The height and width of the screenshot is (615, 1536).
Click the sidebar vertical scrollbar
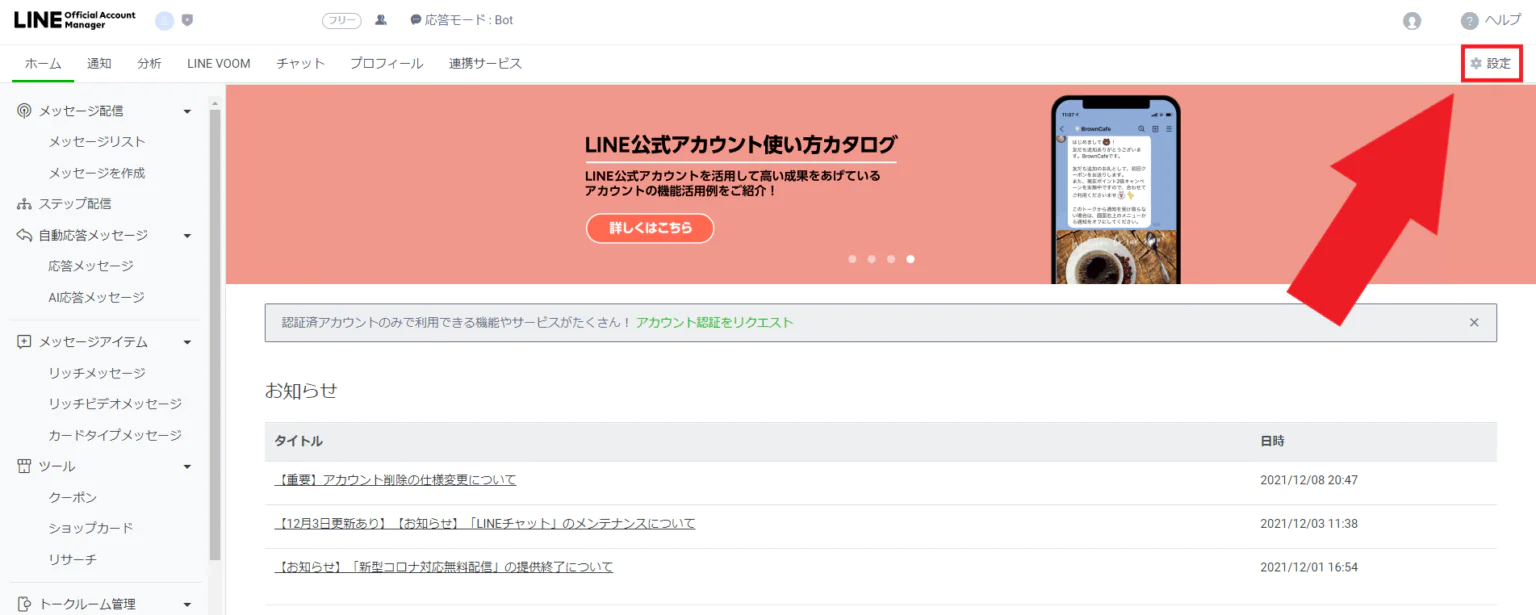tap(215, 330)
